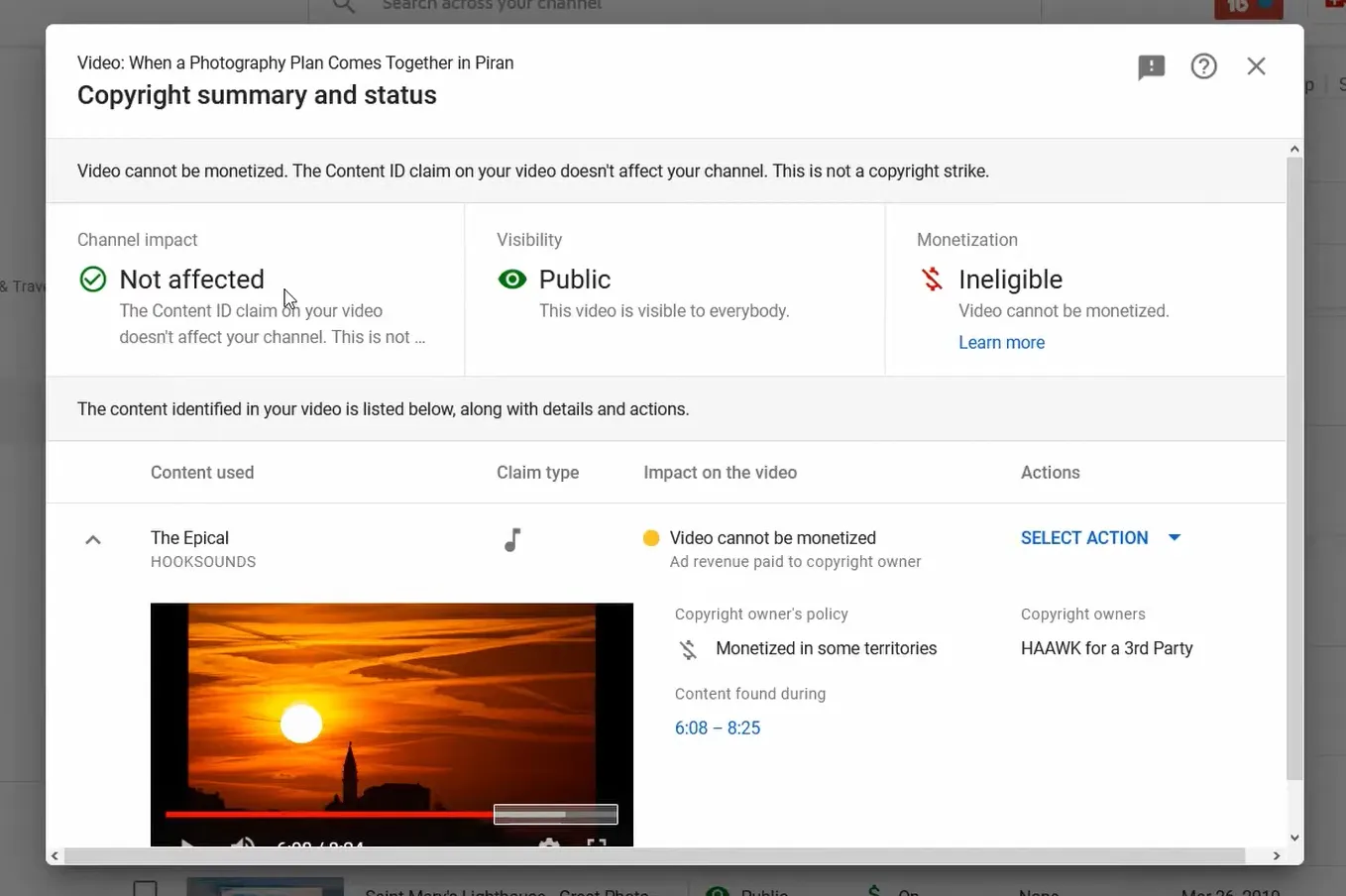Open the SELECT ACTION dropdown
The image size is (1346, 896).
[1083, 538]
